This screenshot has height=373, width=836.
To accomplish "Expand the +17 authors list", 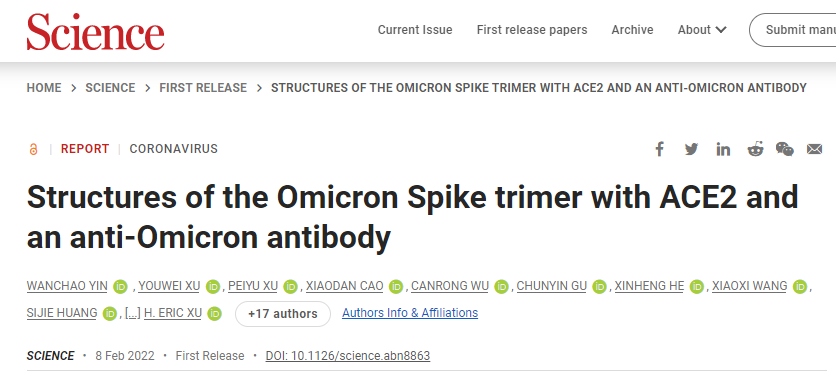I will [283, 314].
